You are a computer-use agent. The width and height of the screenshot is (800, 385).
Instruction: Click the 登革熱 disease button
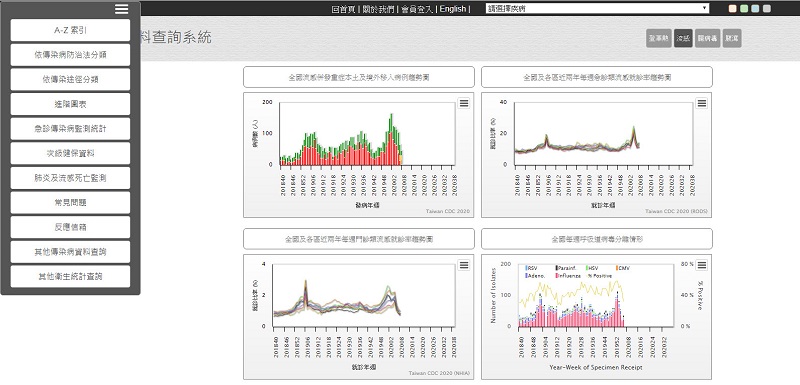[x=659, y=38]
